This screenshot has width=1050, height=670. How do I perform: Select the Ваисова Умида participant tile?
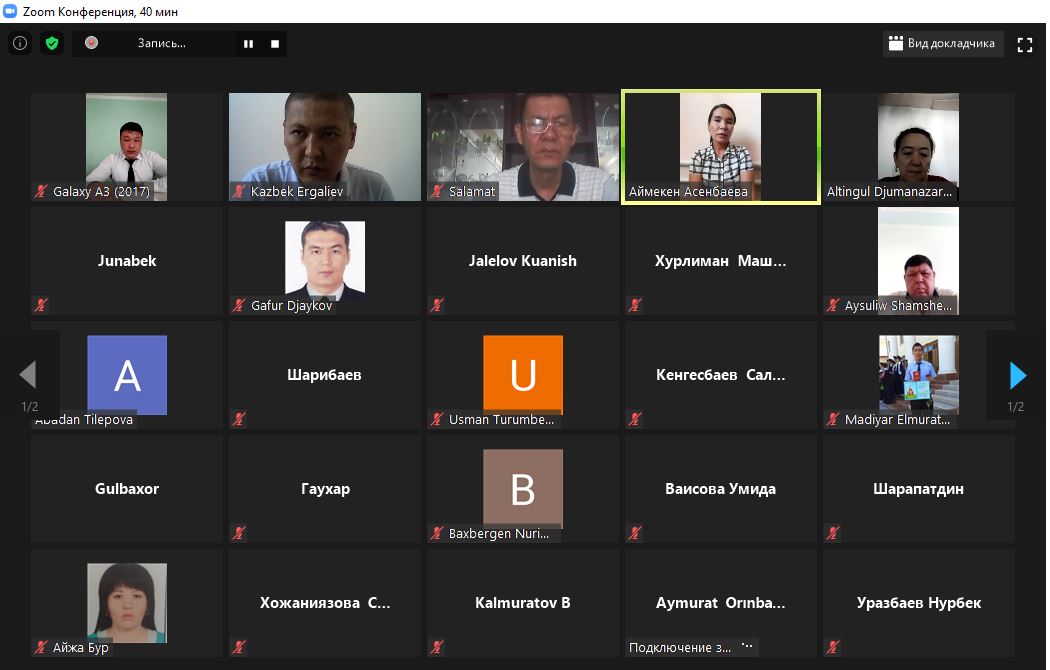coord(721,489)
